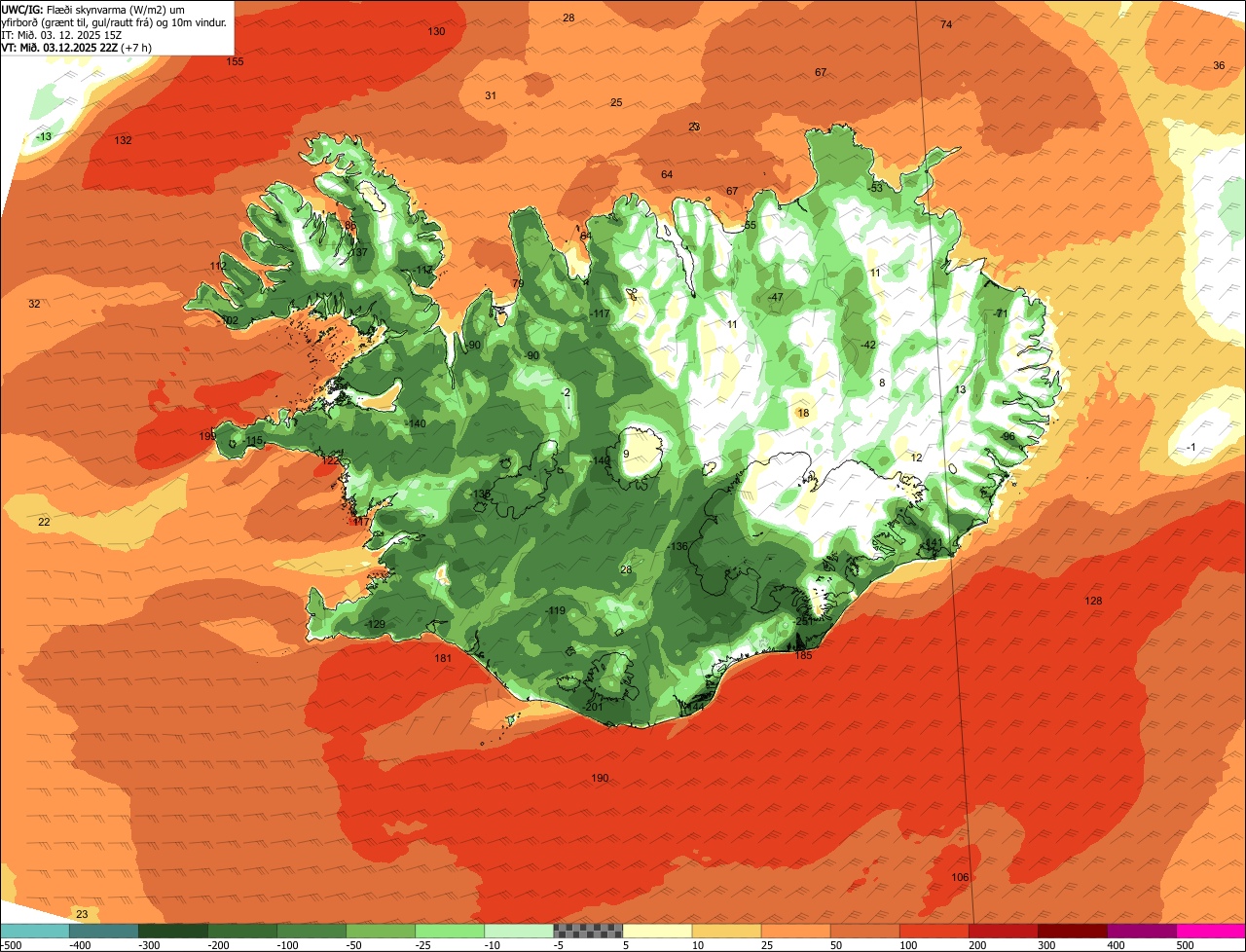Screen dimensions: 1246x952
Task: Click the map value -13
Action: [44, 136]
